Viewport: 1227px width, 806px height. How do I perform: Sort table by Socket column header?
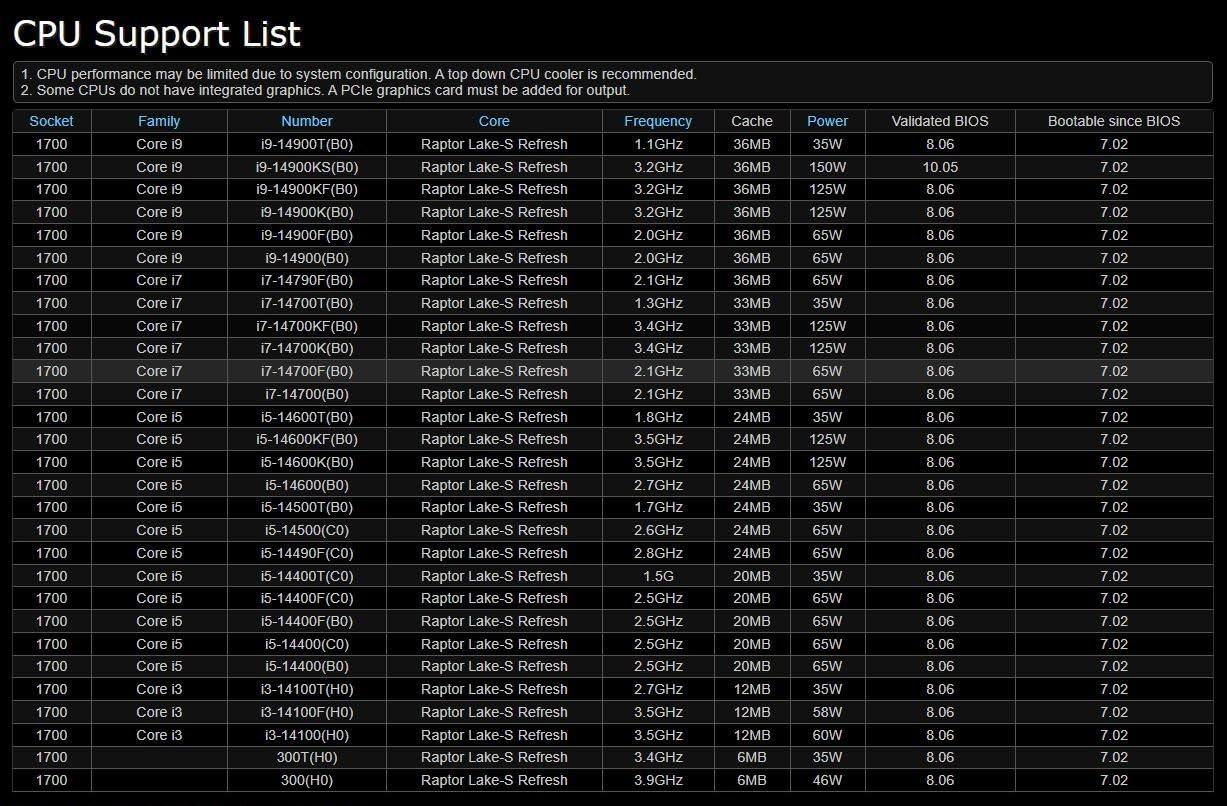point(51,121)
